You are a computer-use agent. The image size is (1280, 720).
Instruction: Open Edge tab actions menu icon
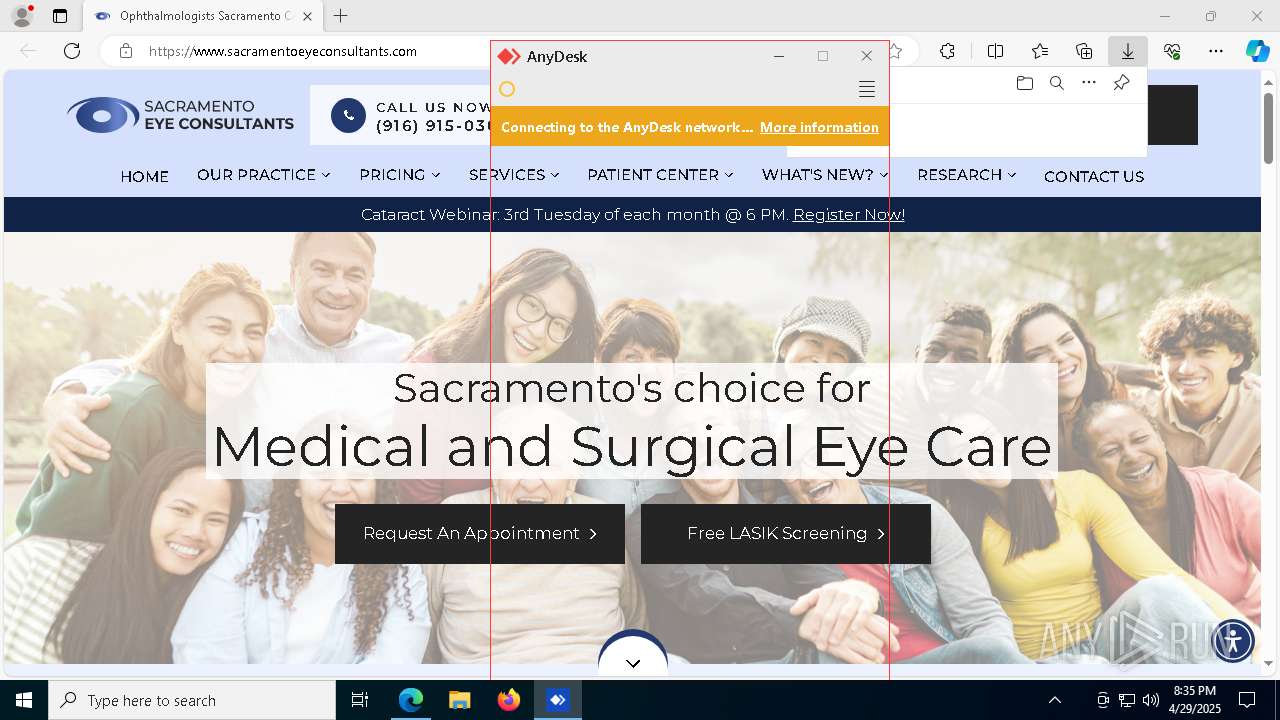coord(60,16)
